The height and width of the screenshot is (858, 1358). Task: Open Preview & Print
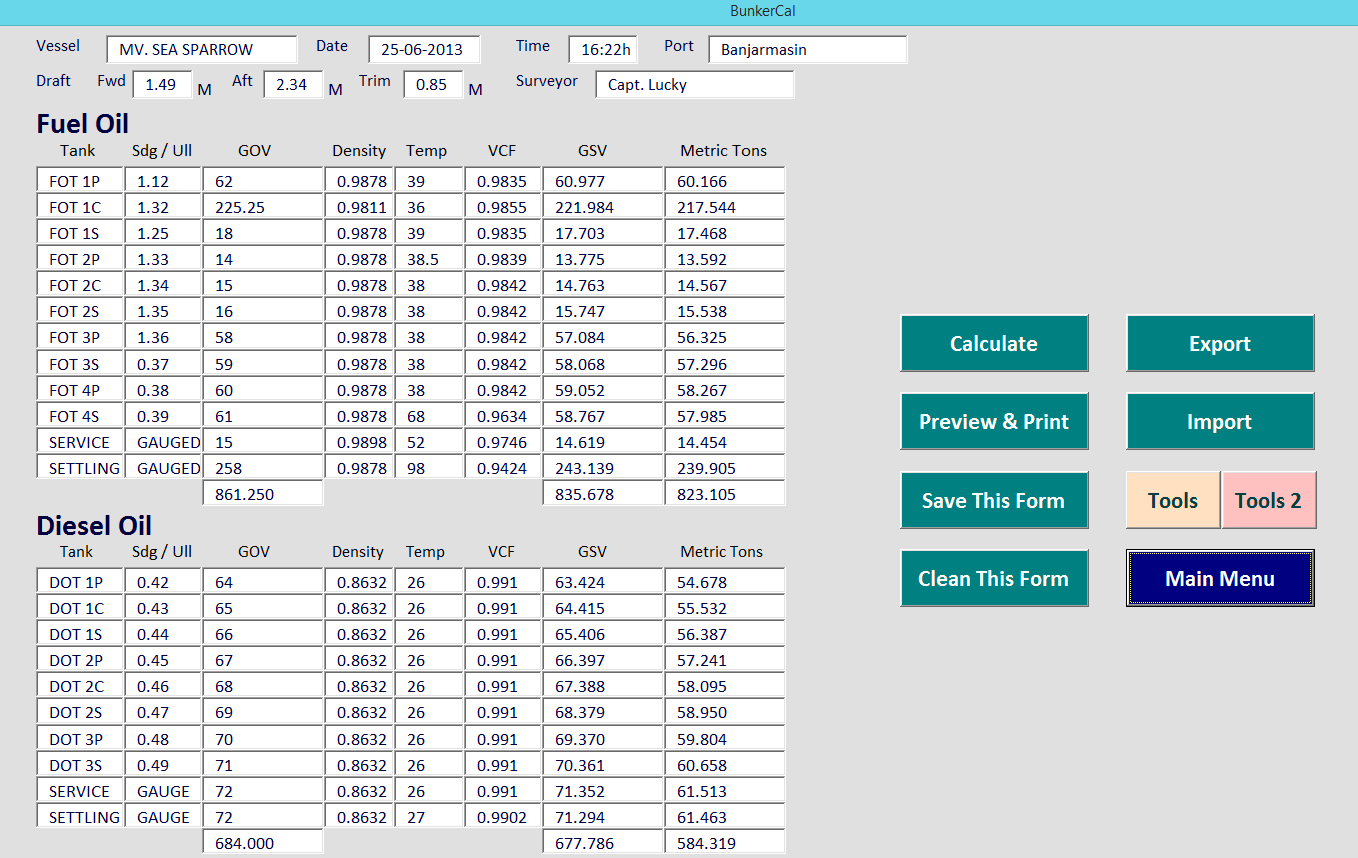[994, 421]
